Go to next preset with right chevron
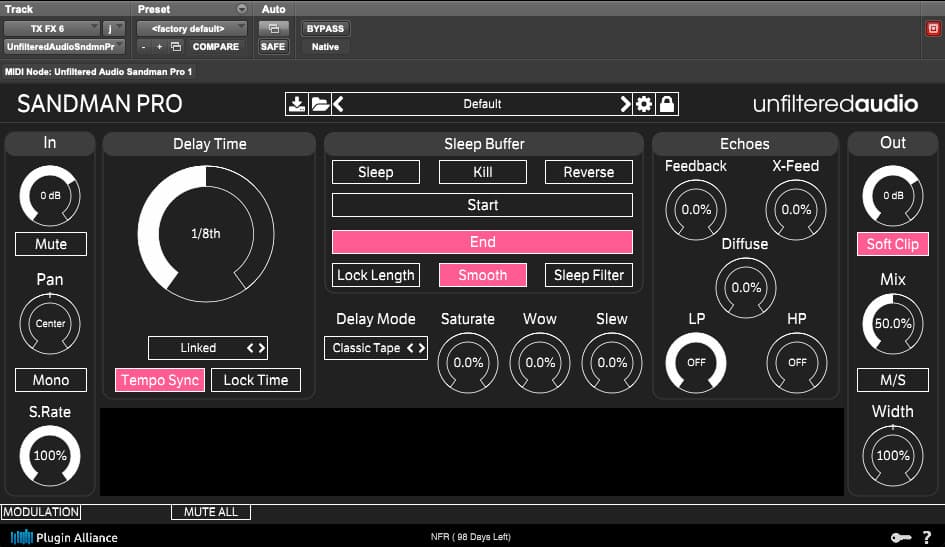Viewport: 945px width, 547px height. (626, 104)
